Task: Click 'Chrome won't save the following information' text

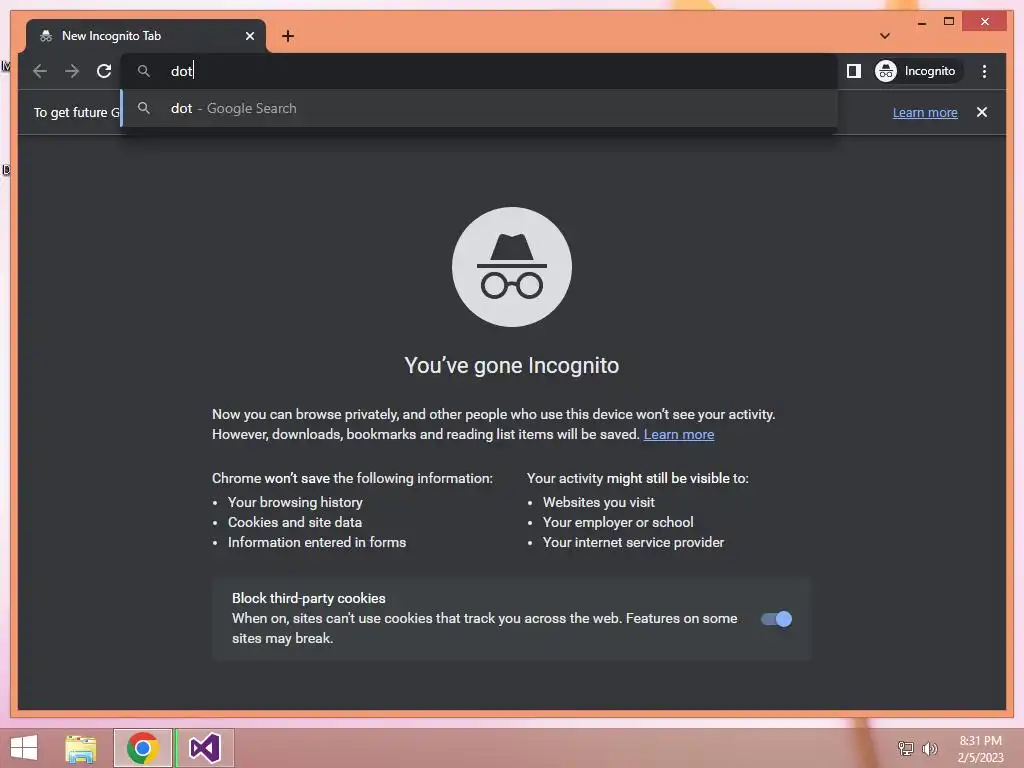Action: [352, 479]
